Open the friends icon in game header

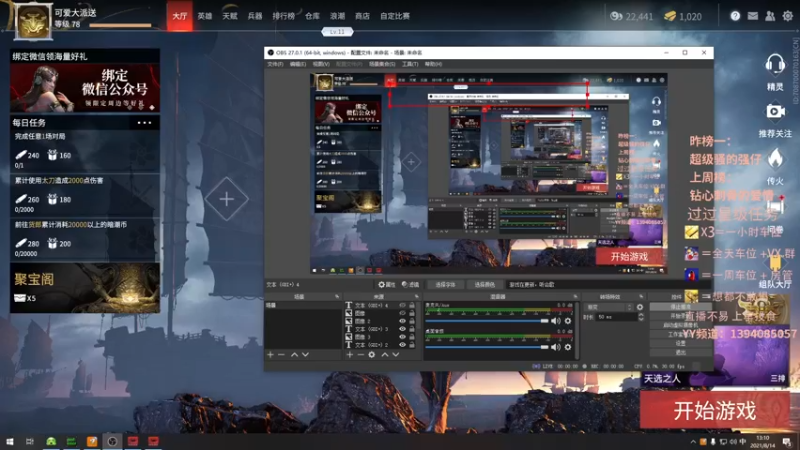click(x=770, y=16)
